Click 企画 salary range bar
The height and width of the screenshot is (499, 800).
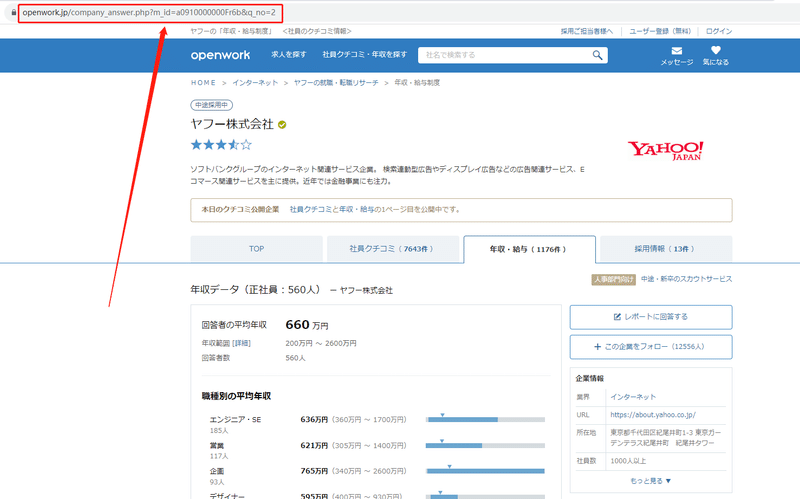pyautogui.click(x=485, y=471)
